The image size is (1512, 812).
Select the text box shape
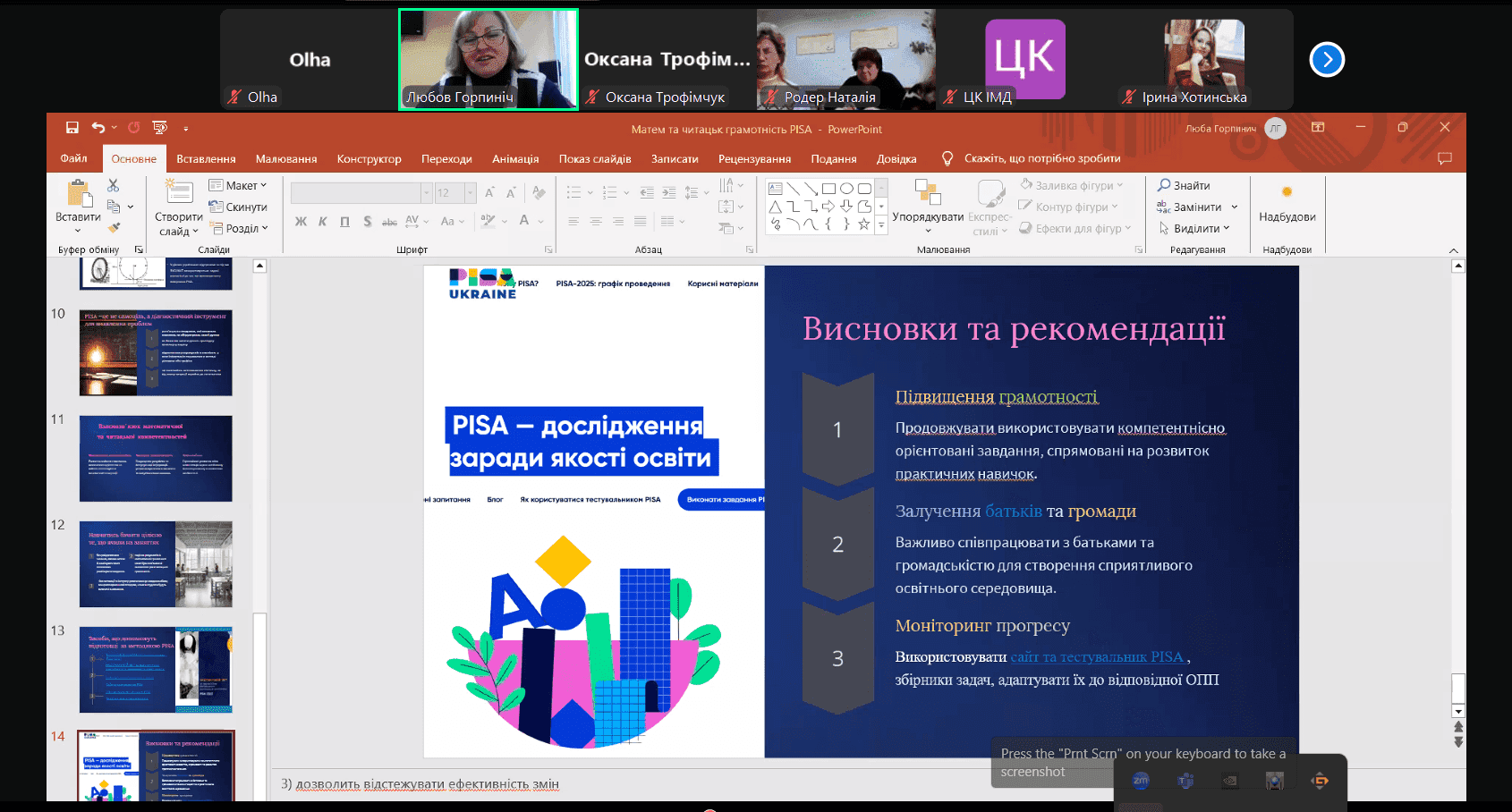click(x=776, y=189)
